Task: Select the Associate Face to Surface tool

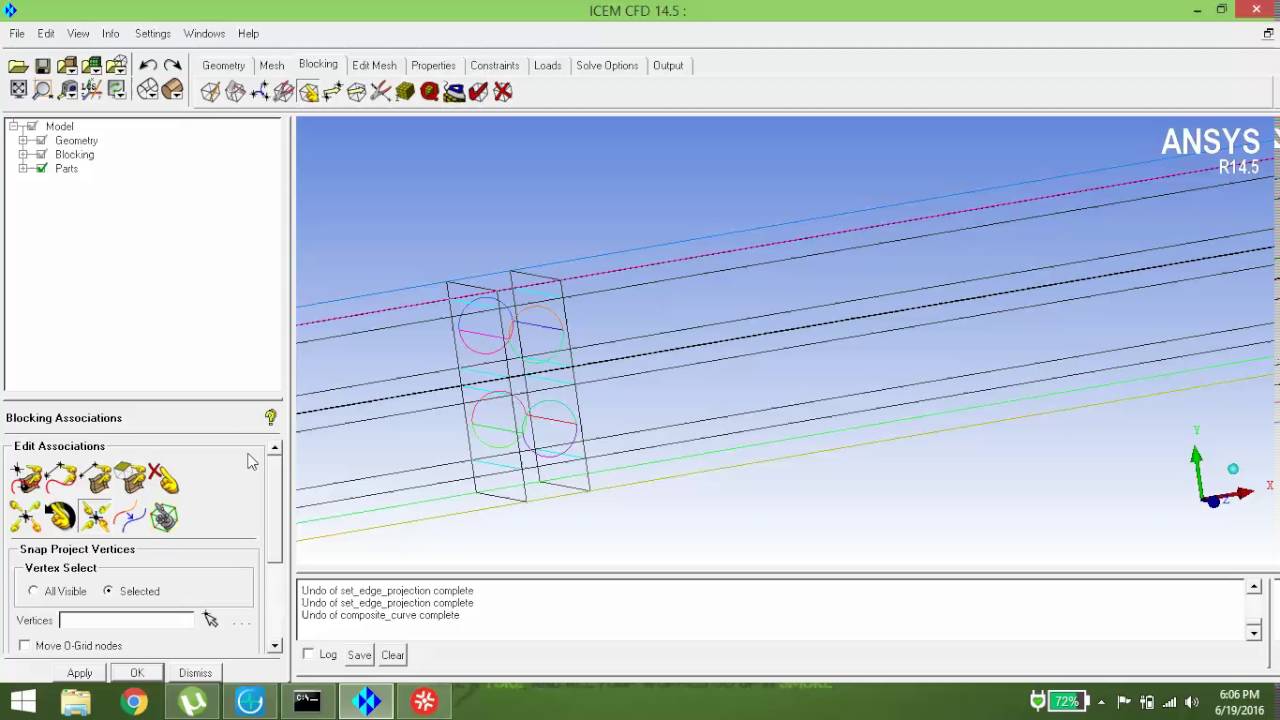Action: [129, 478]
